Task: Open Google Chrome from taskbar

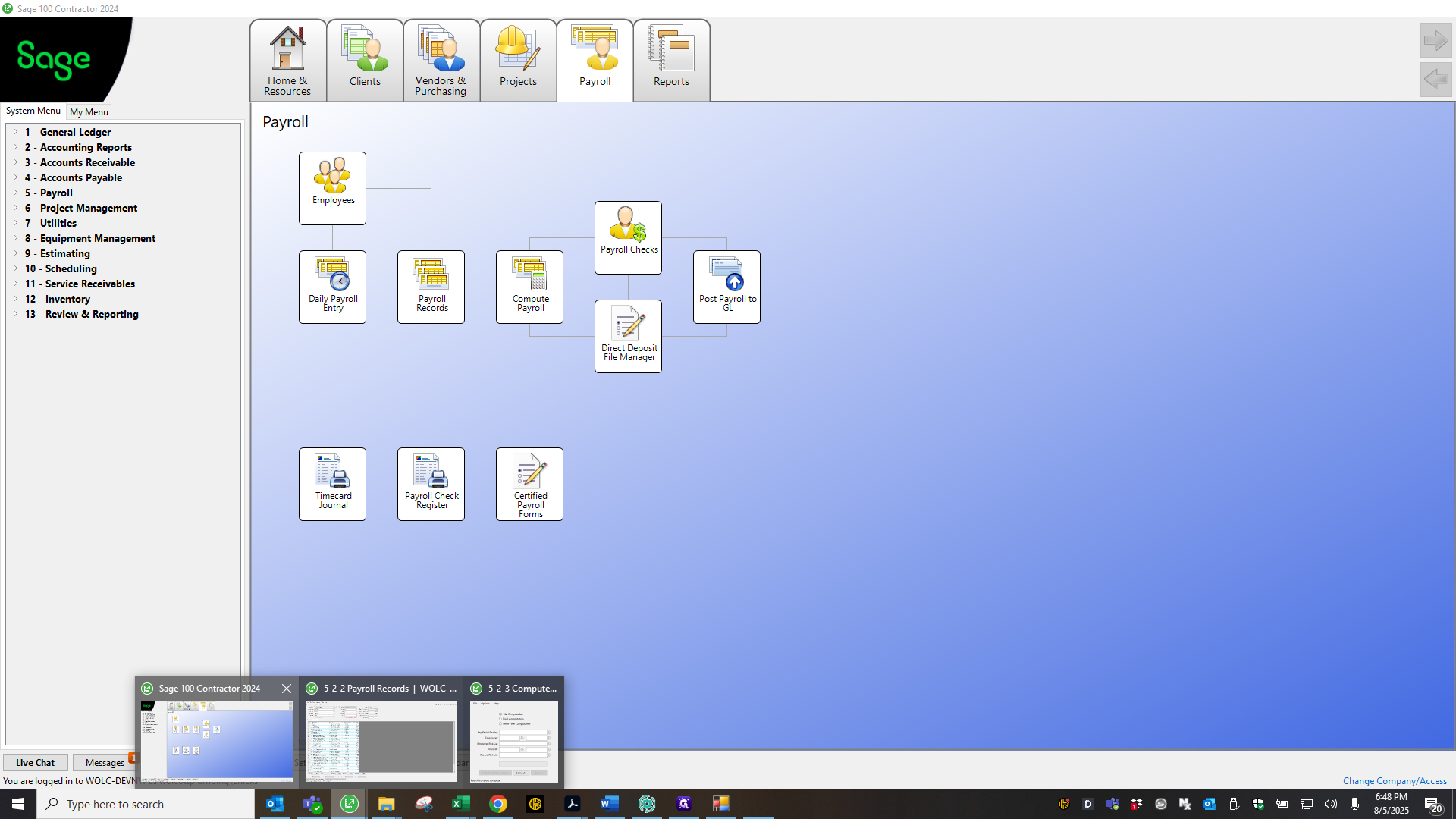Action: (x=498, y=804)
